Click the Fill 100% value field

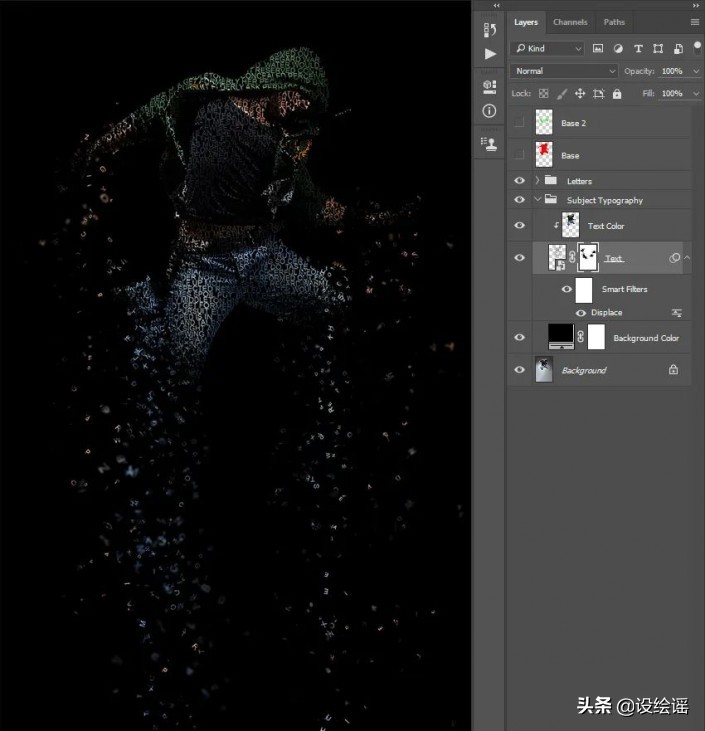[x=672, y=93]
